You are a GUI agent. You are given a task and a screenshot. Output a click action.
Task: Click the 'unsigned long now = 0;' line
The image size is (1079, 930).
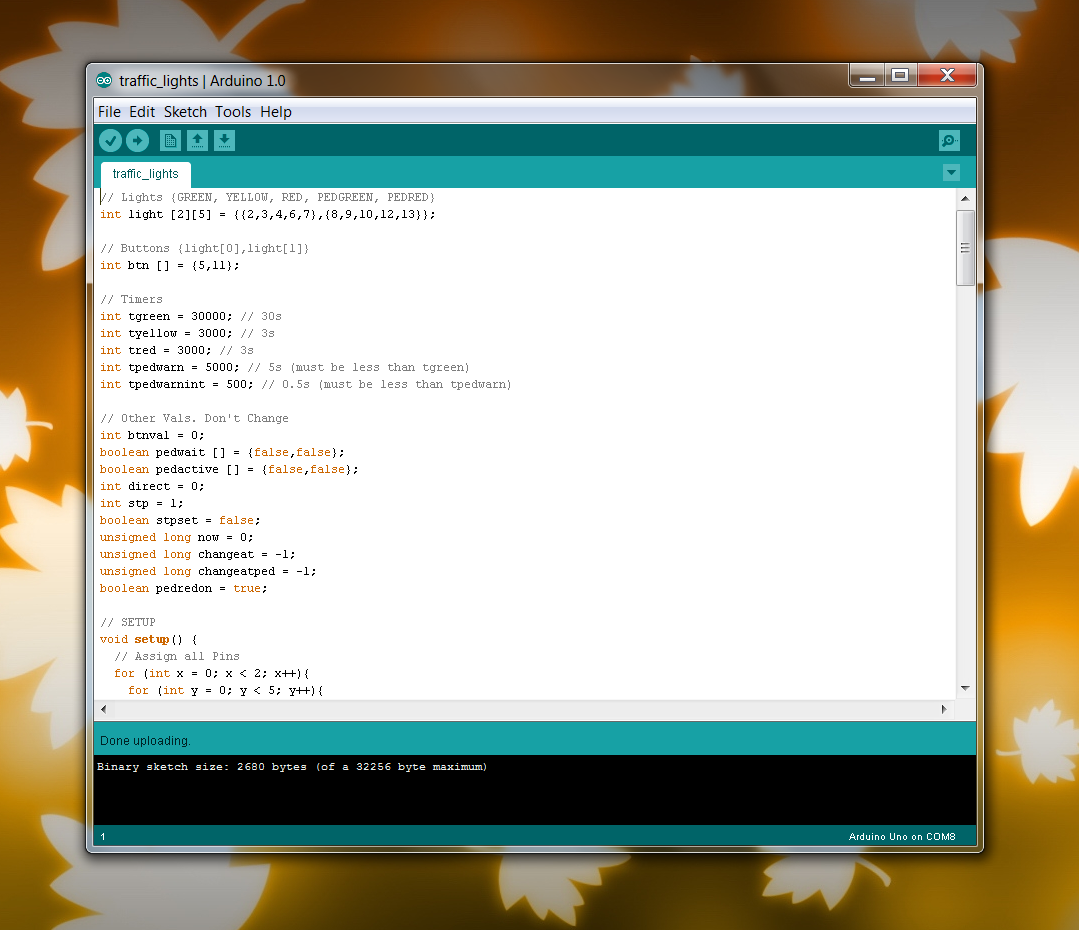point(177,537)
